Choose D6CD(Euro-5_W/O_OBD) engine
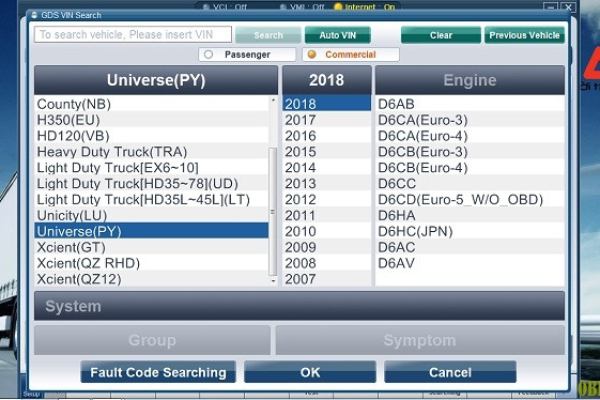 tap(470, 199)
